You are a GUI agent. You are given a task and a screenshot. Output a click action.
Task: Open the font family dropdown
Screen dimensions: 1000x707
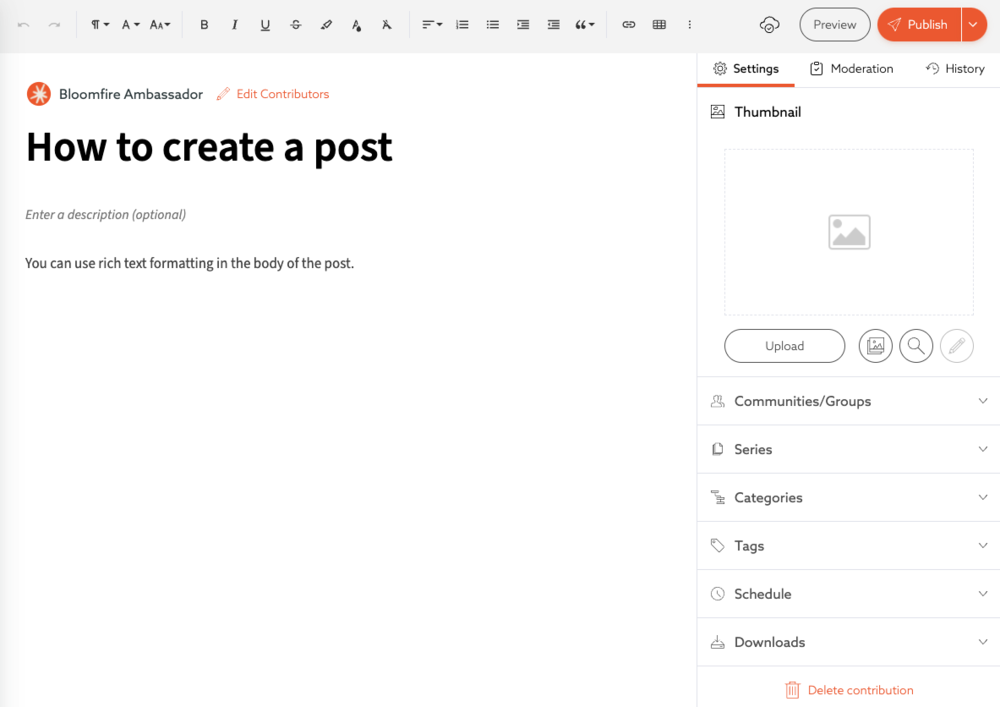click(x=130, y=25)
